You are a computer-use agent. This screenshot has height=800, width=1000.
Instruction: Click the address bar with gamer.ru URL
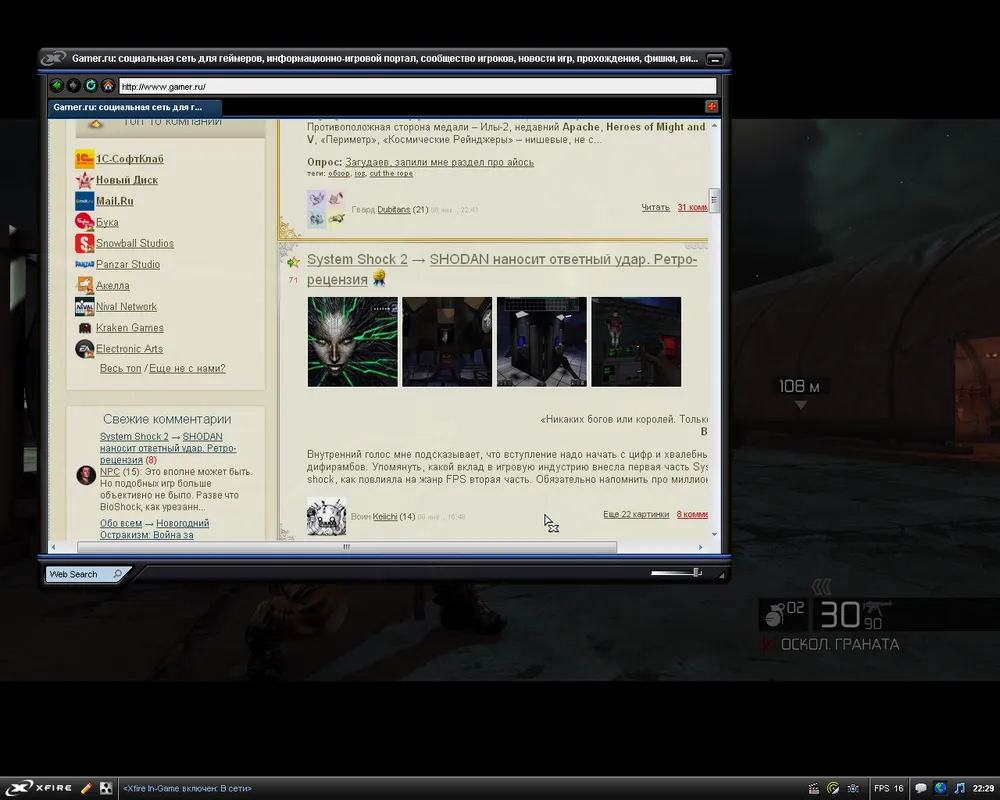tap(416, 87)
